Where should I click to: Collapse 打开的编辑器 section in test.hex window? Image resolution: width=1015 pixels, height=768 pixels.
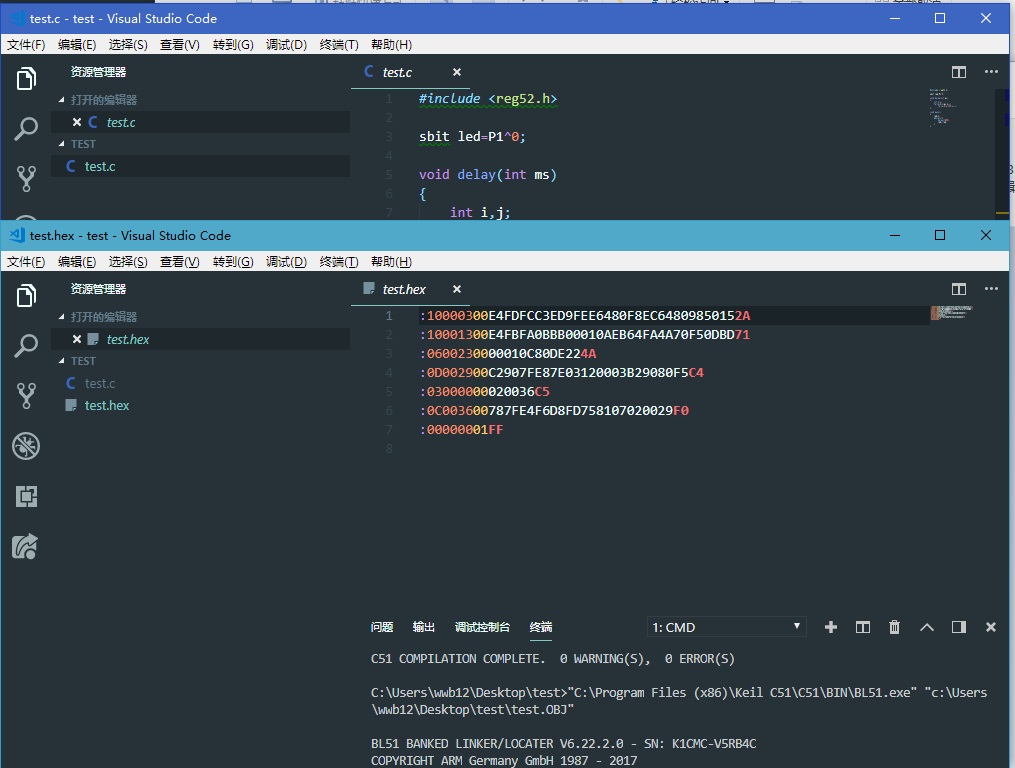tap(98, 317)
